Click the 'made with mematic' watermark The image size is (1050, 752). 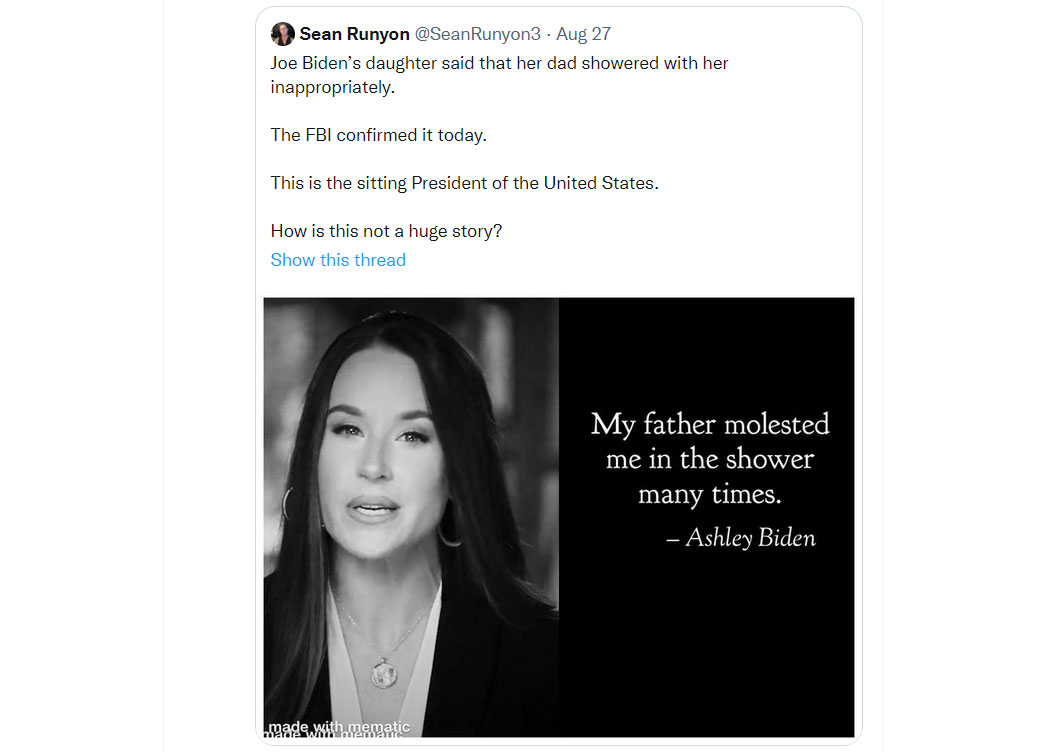click(339, 728)
